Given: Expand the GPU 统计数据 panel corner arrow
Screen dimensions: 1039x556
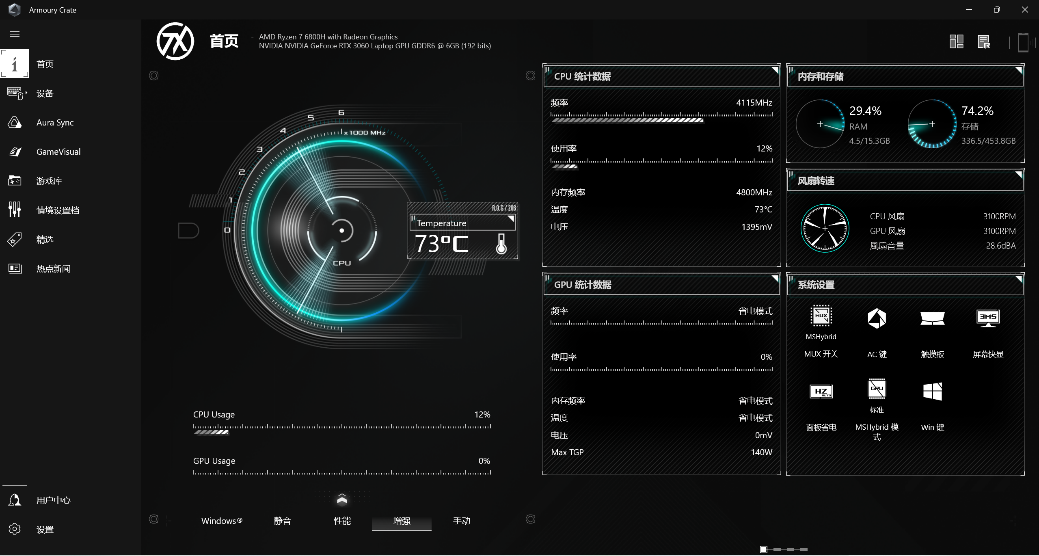Looking at the screenshot, I should click(x=774, y=277).
